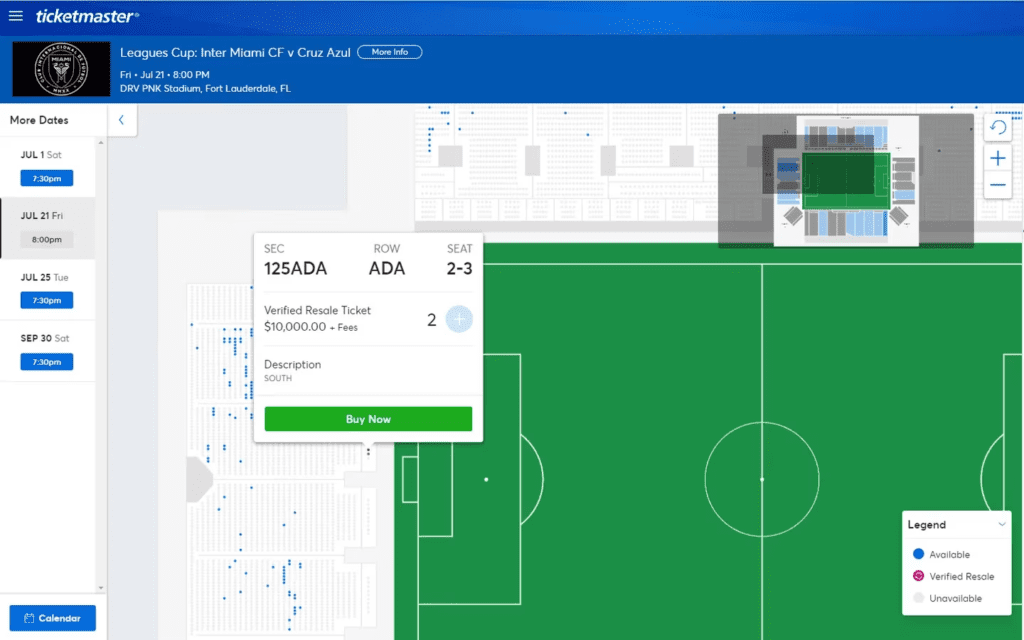Open the More Info link
Viewport: 1024px width, 640px height.
tap(389, 52)
